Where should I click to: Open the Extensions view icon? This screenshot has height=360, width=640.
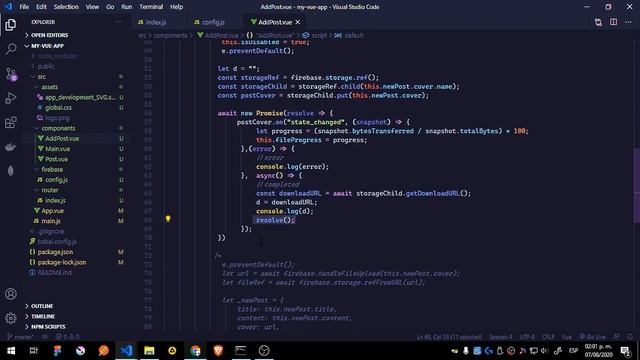11,122
